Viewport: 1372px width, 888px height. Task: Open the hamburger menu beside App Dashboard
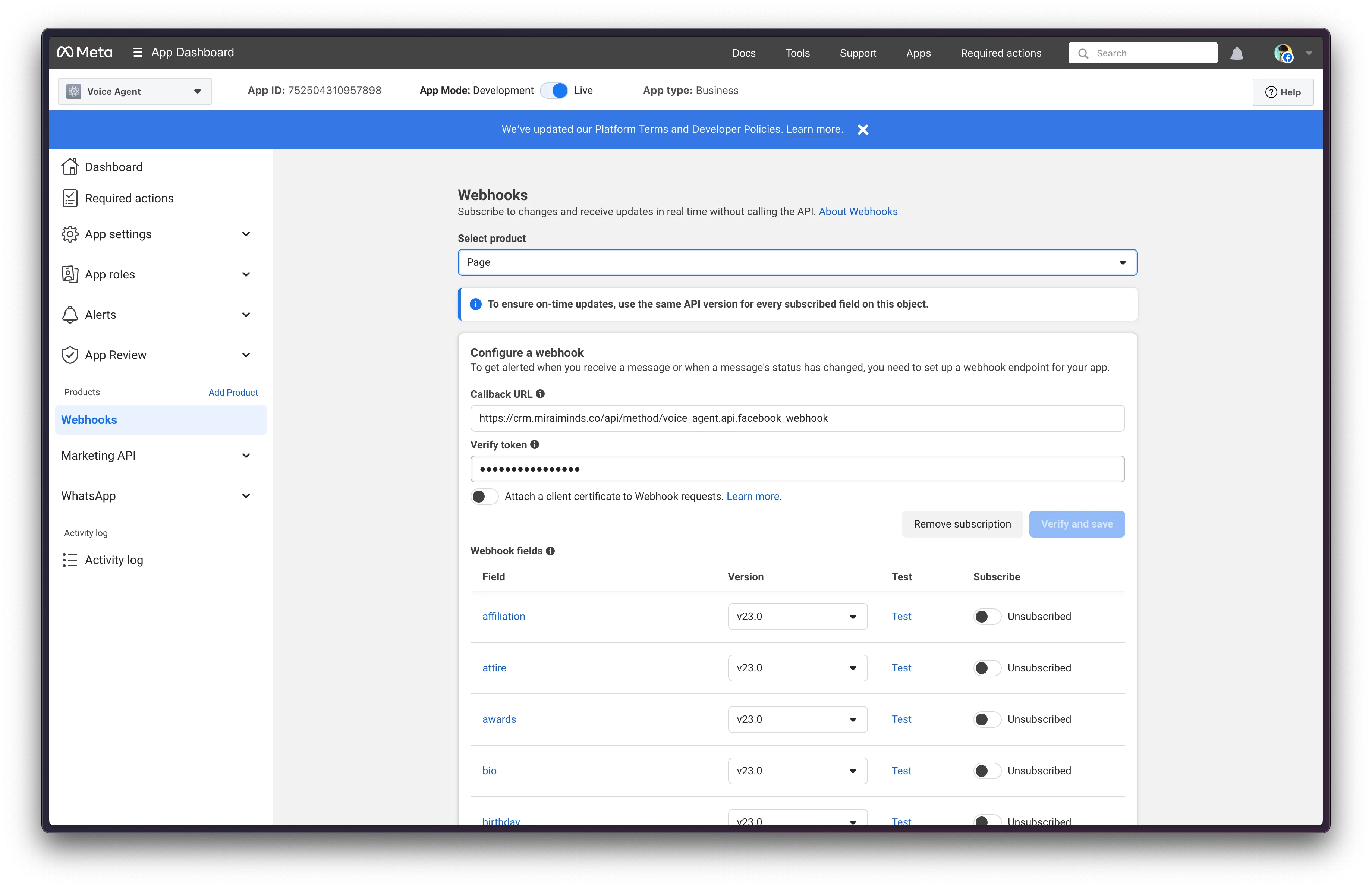coord(138,53)
